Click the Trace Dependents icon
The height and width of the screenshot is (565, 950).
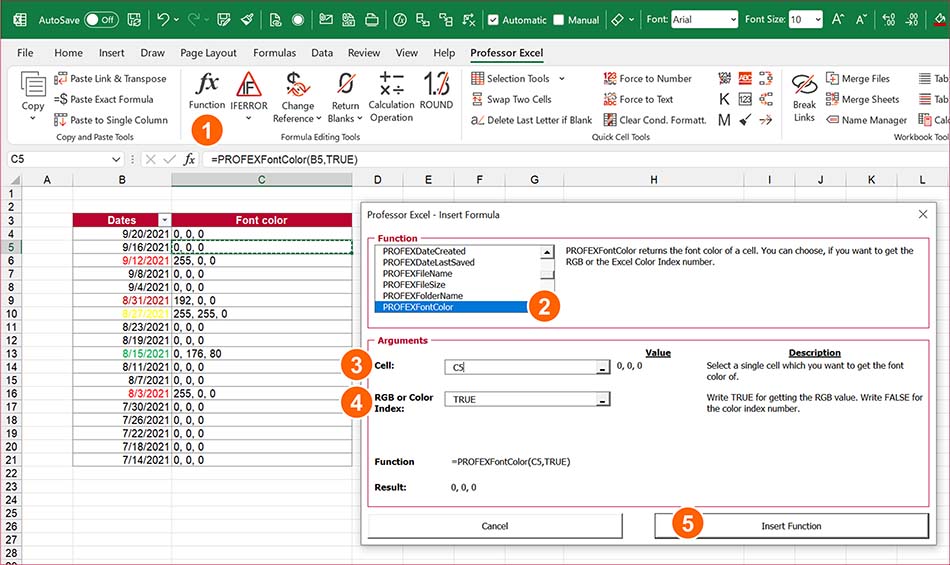coord(445,19)
